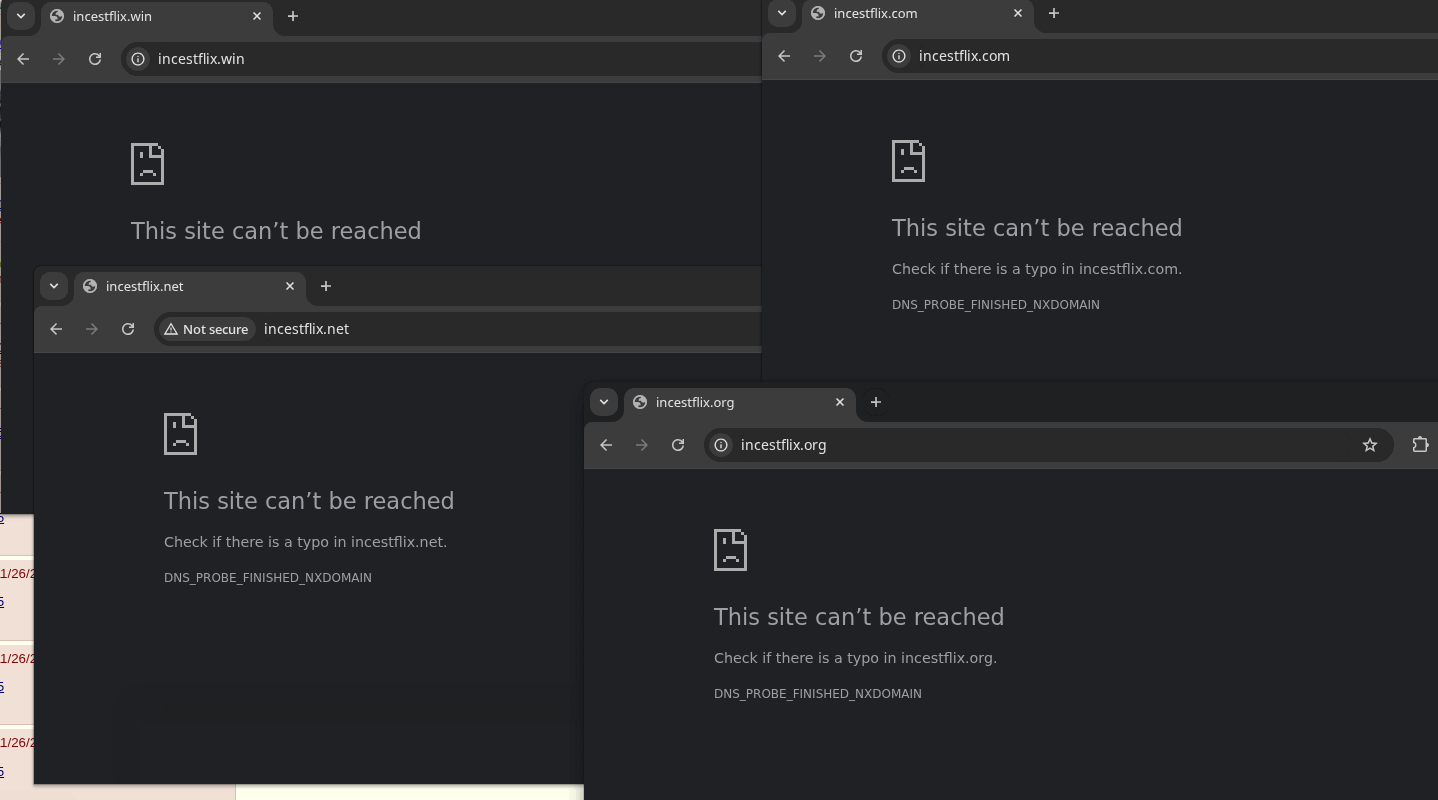Image resolution: width=1438 pixels, height=800 pixels.
Task: Click "This site can't be reached" in incestflix.com window
Action: click(x=1037, y=228)
